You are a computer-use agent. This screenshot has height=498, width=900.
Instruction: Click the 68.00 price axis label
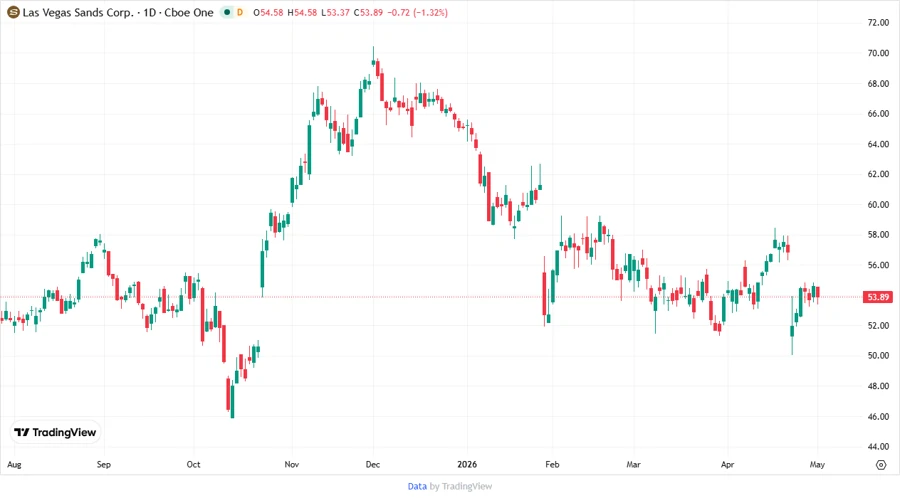[x=878, y=84]
